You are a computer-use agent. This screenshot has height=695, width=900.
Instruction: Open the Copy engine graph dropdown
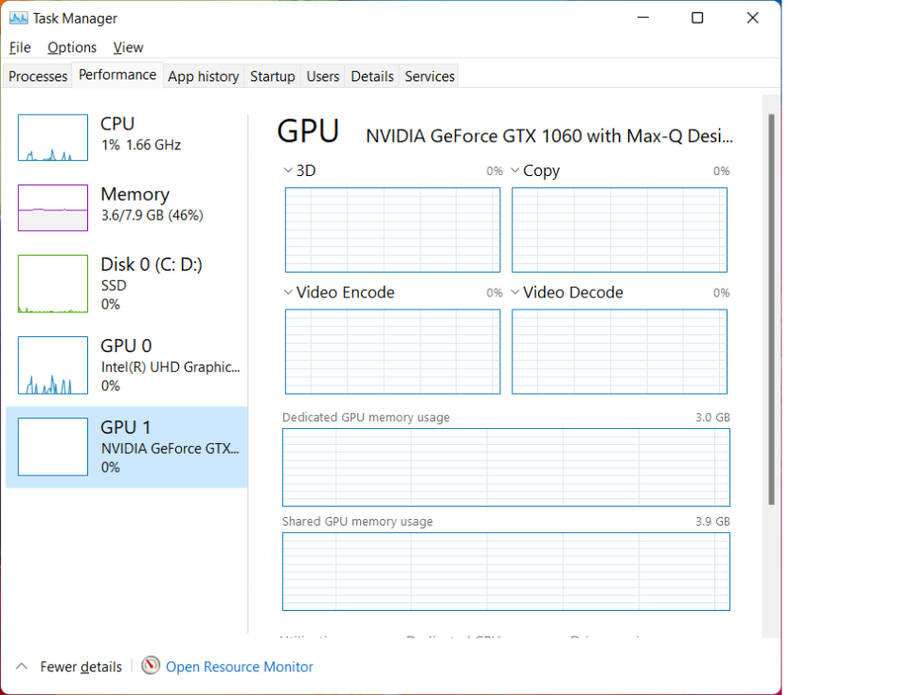pyautogui.click(x=515, y=171)
